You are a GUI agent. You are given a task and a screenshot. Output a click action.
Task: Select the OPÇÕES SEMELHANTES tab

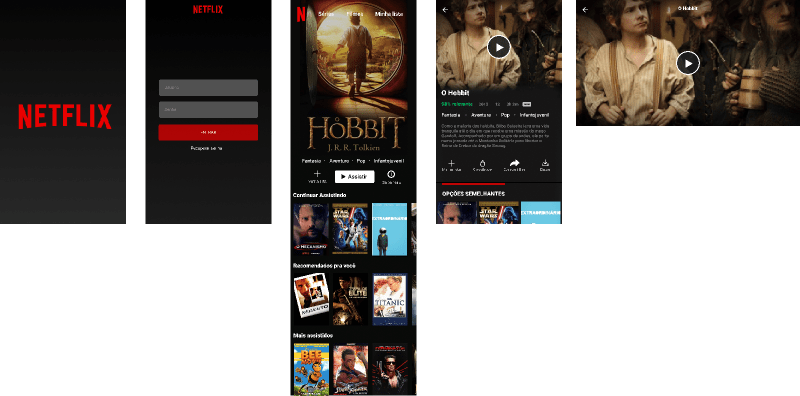[473, 194]
